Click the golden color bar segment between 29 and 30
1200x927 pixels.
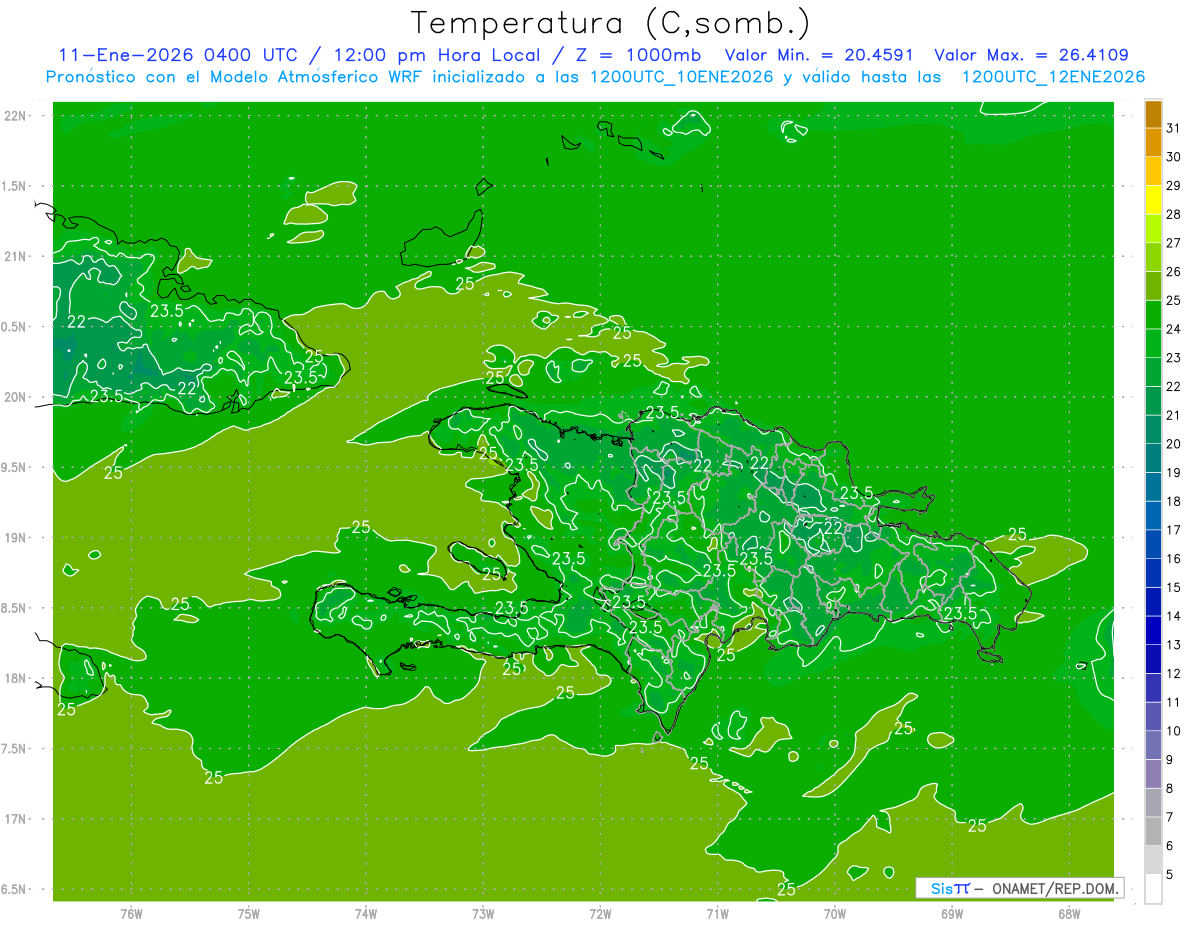(x=1153, y=171)
